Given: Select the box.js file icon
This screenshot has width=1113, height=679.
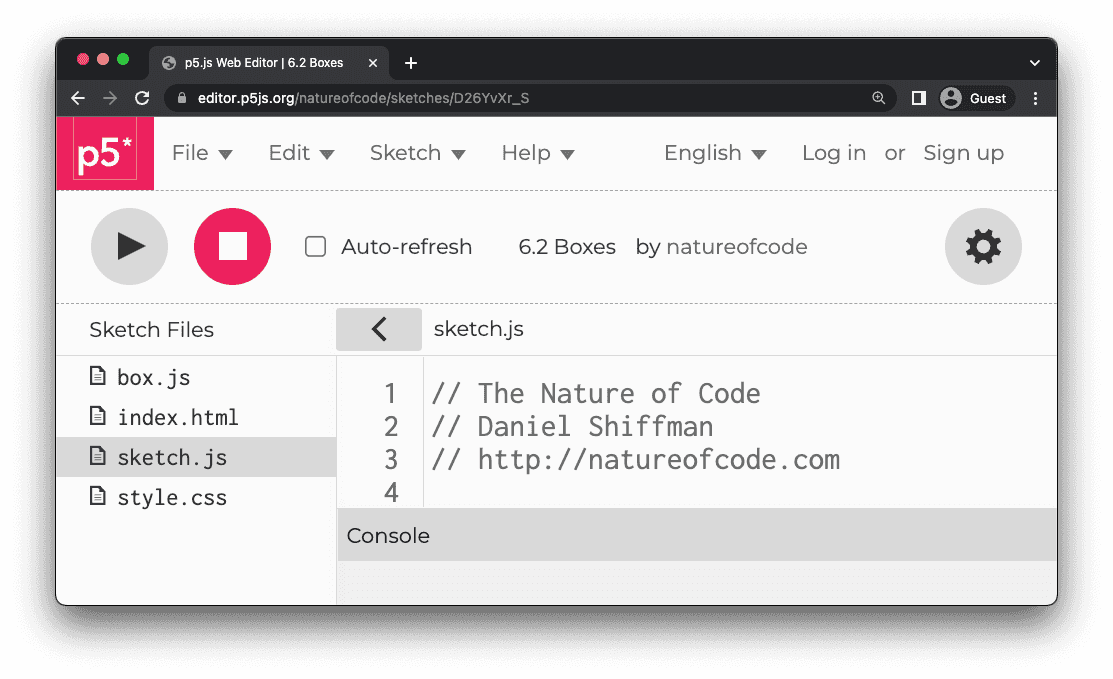Looking at the screenshot, I should point(97,377).
